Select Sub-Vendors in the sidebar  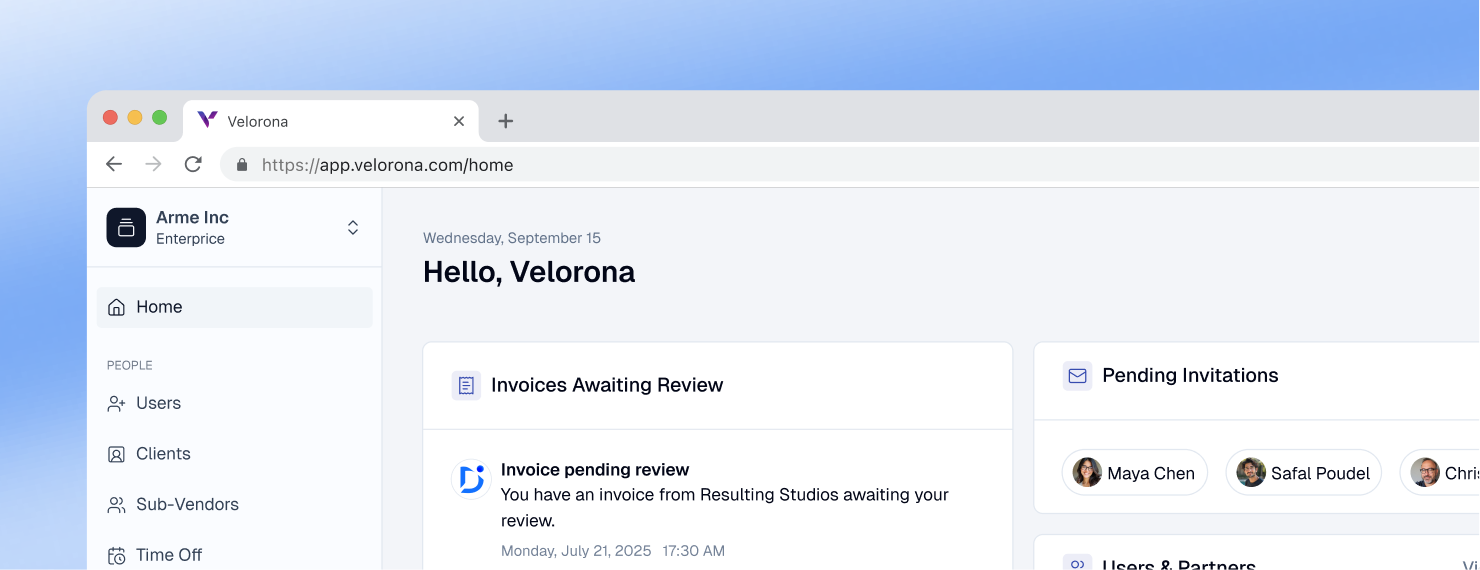[x=186, y=505]
